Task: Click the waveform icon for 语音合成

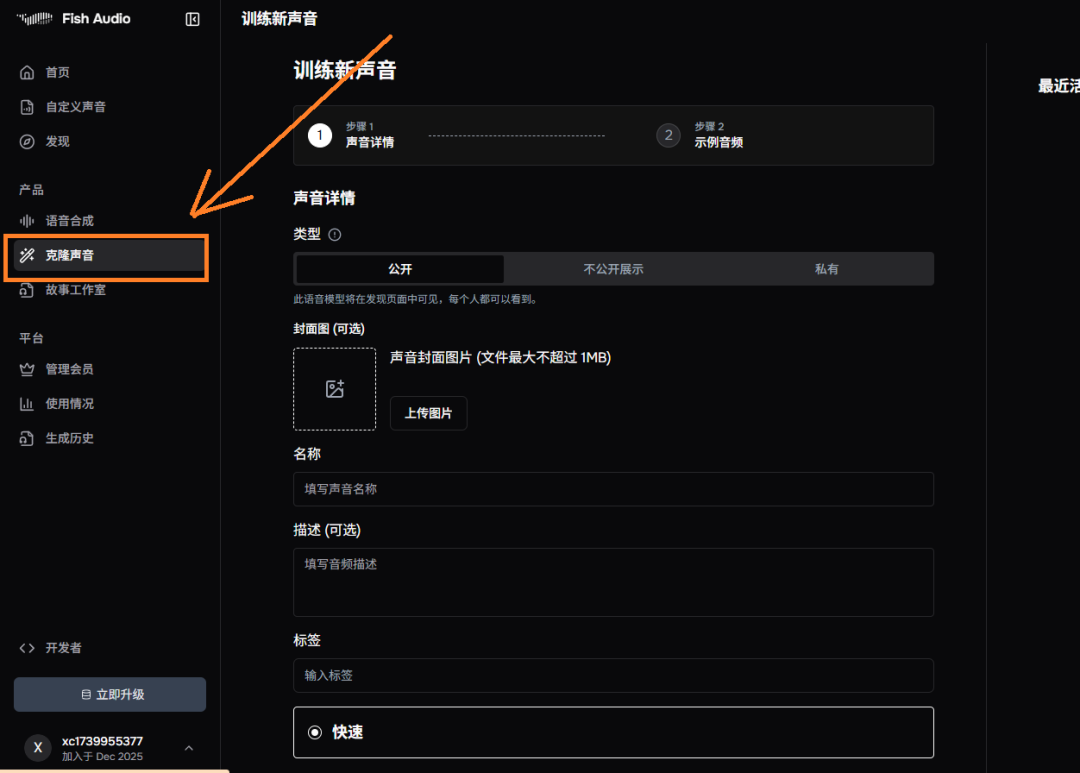Action: point(27,221)
